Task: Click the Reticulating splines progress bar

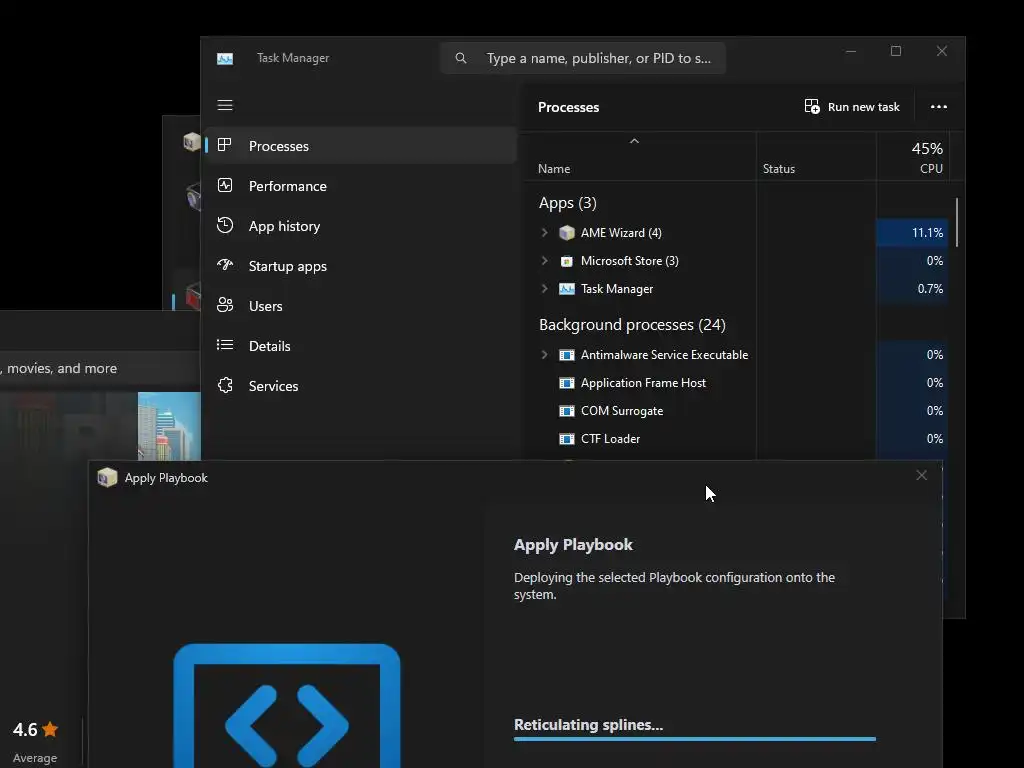Action: tap(695, 739)
